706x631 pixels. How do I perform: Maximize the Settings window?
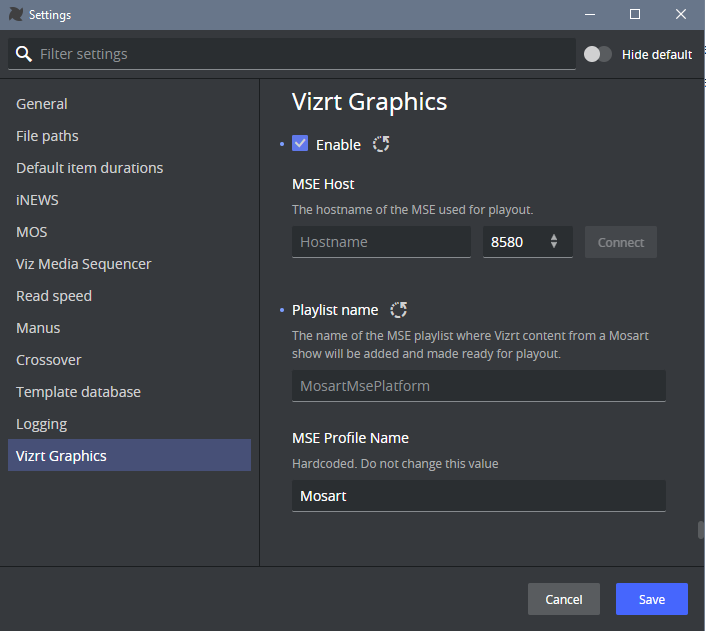tap(635, 14)
